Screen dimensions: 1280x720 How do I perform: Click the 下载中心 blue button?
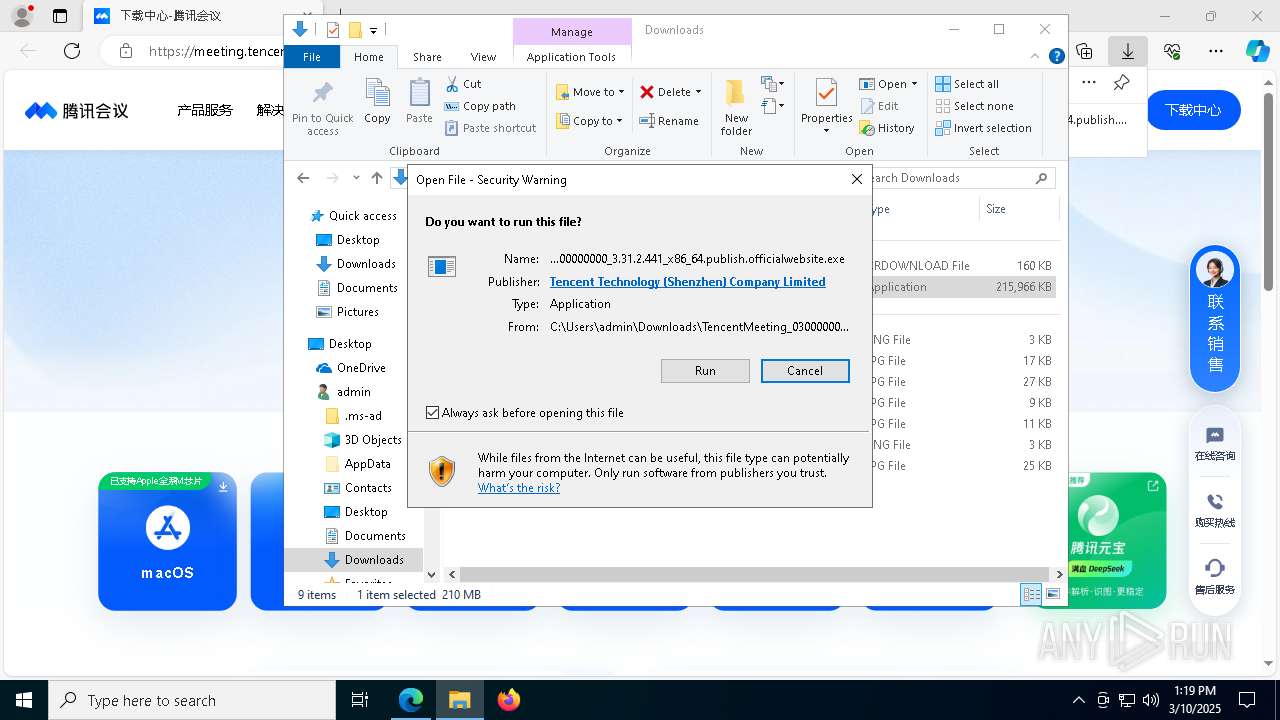click(1193, 110)
